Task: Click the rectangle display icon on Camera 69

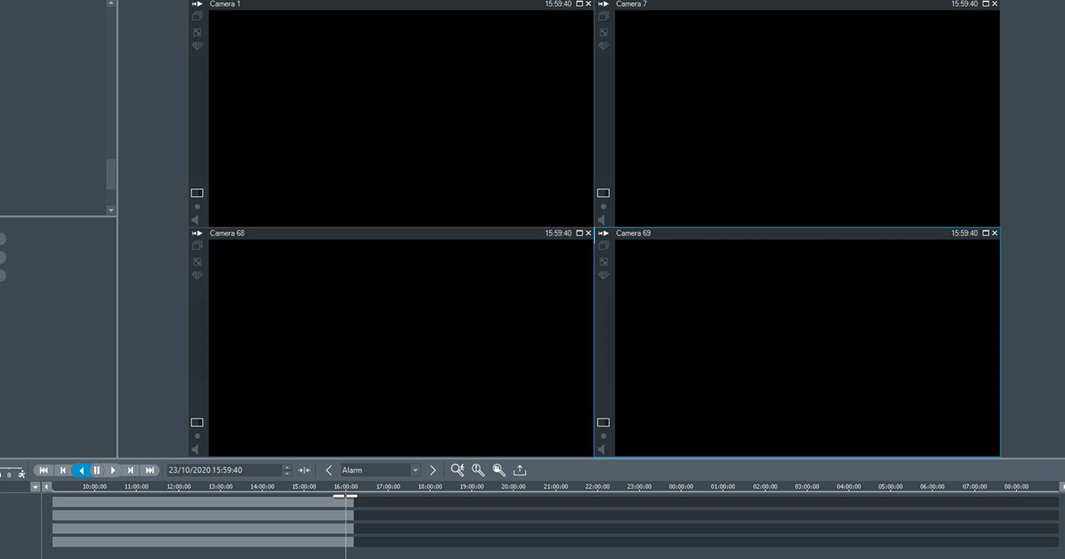Action: point(603,422)
